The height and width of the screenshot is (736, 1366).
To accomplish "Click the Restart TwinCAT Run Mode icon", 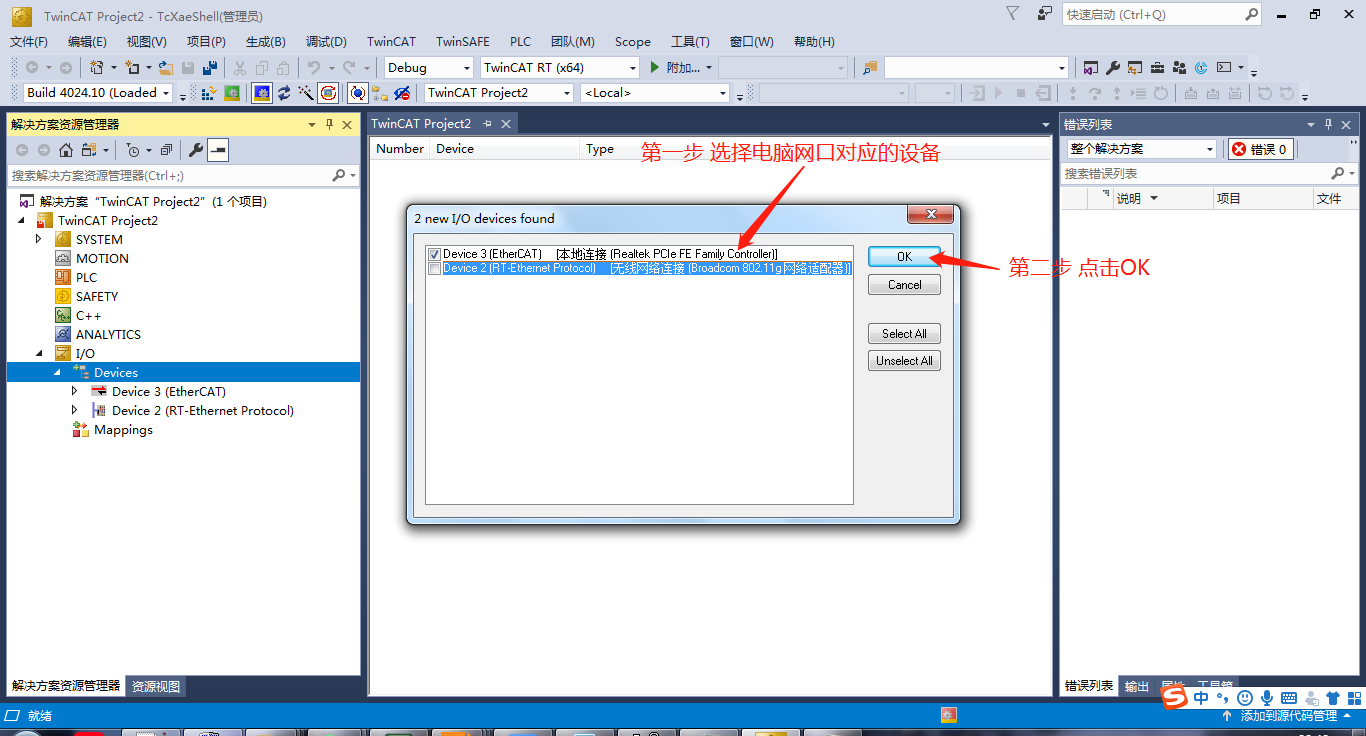I will tap(232, 93).
